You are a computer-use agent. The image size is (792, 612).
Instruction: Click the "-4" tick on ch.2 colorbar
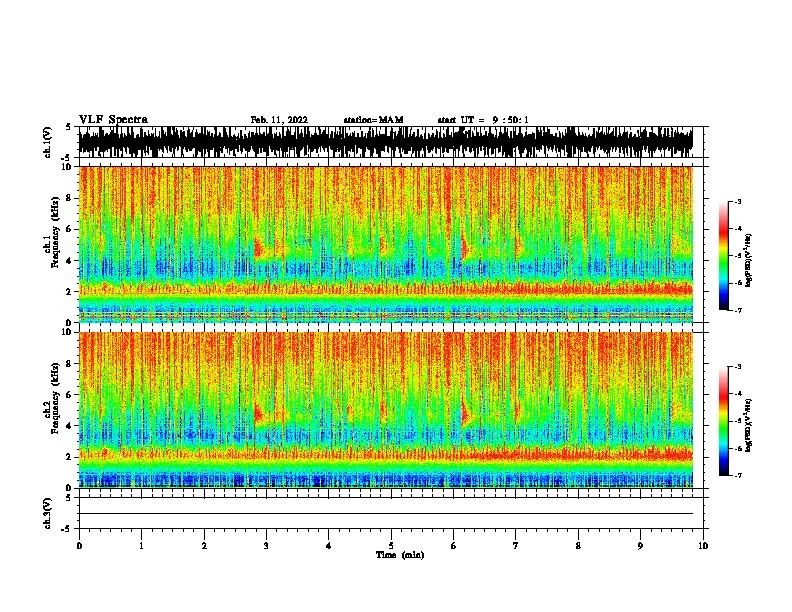(738, 394)
